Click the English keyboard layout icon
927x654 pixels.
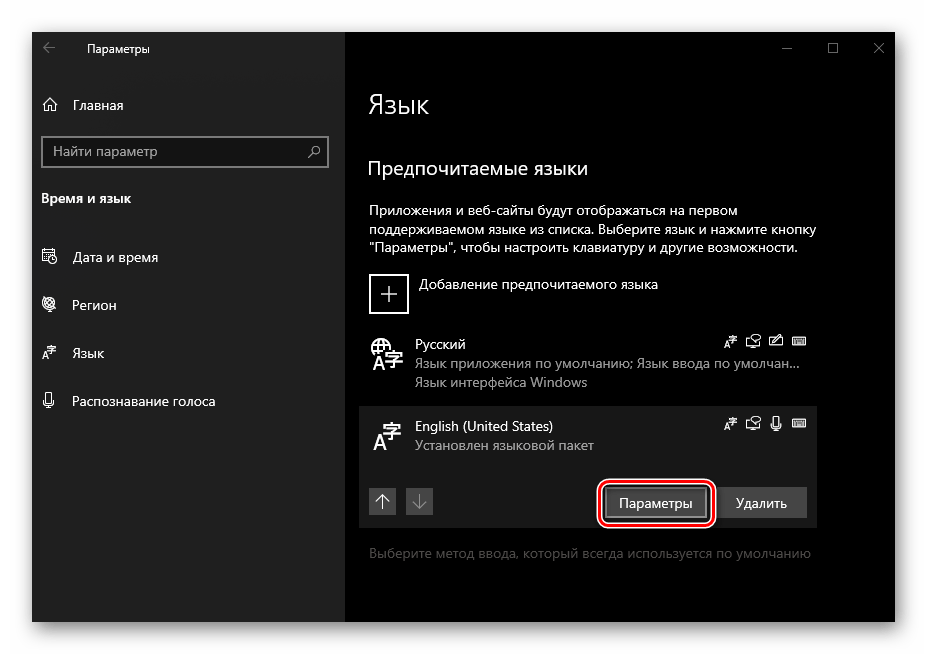pyautogui.click(x=799, y=425)
